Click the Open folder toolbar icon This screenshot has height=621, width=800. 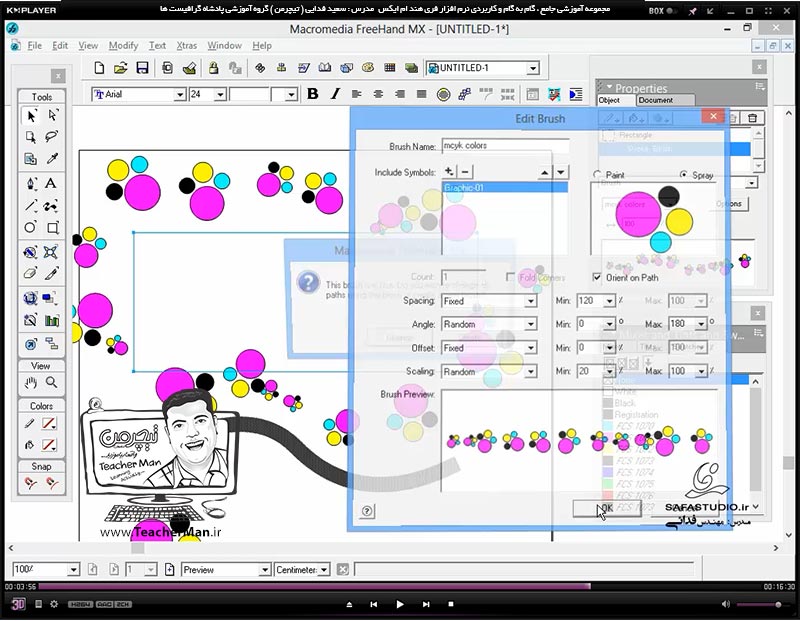point(120,68)
